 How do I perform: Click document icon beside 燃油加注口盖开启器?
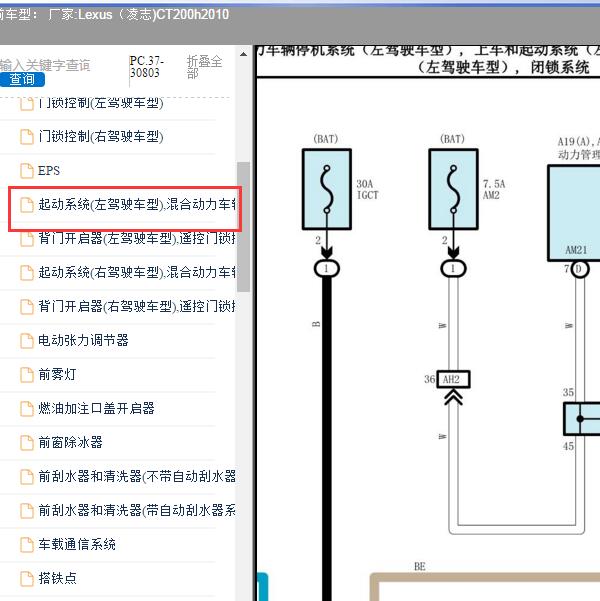tap(26, 409)
